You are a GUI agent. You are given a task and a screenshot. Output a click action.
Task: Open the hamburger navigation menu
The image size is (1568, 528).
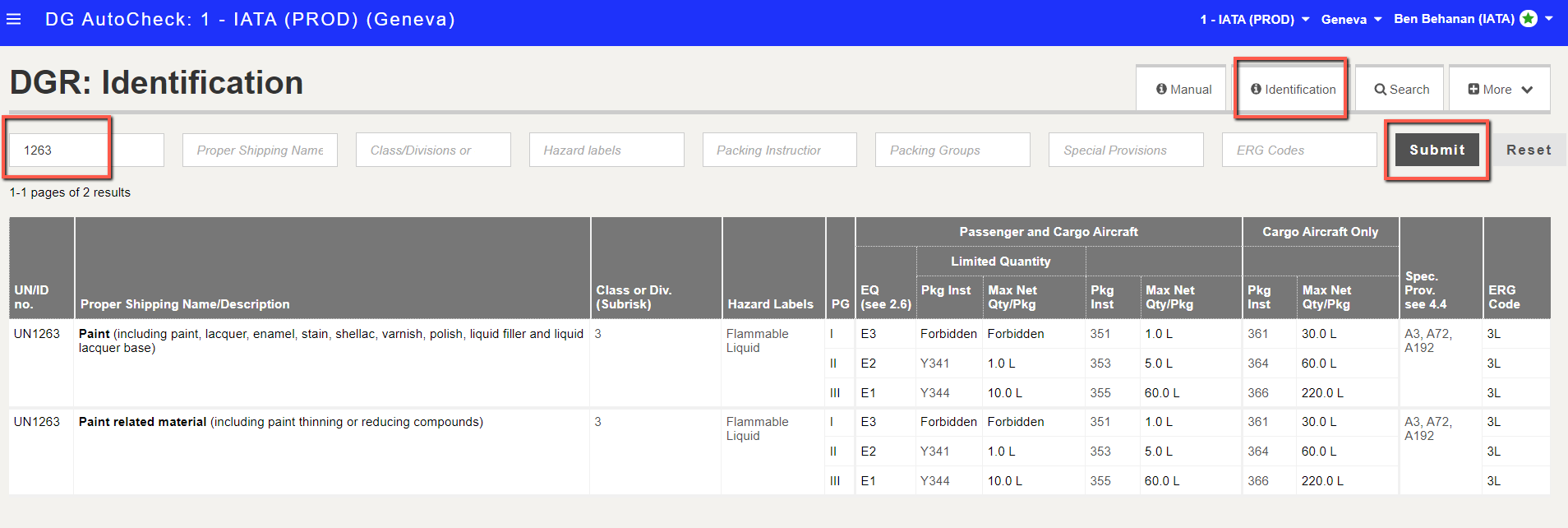click(14, 19)
